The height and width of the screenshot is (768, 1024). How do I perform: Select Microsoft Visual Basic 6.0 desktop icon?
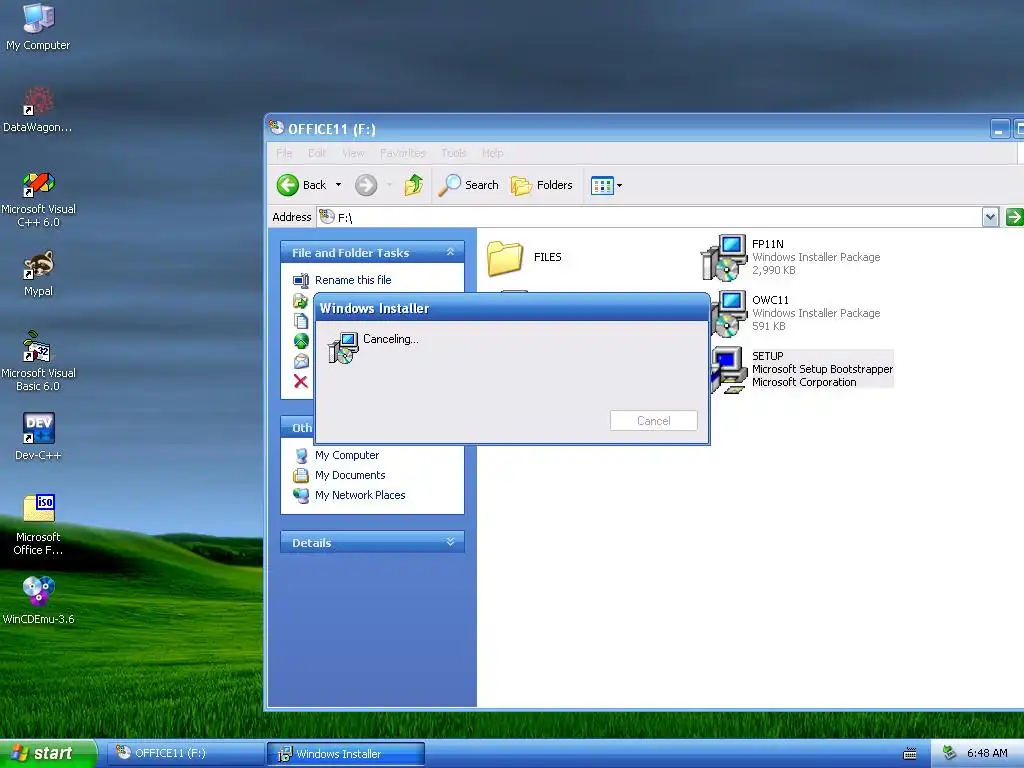(38, 361)
